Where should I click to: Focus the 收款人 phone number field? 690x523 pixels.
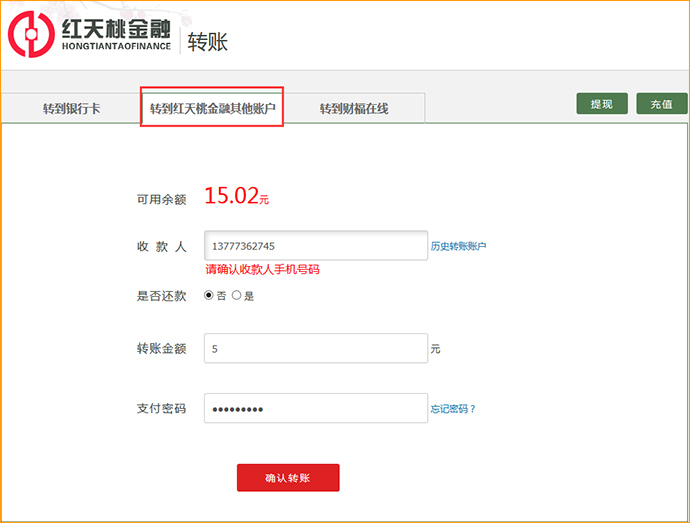pyautogui.click(x=316, y=246)
